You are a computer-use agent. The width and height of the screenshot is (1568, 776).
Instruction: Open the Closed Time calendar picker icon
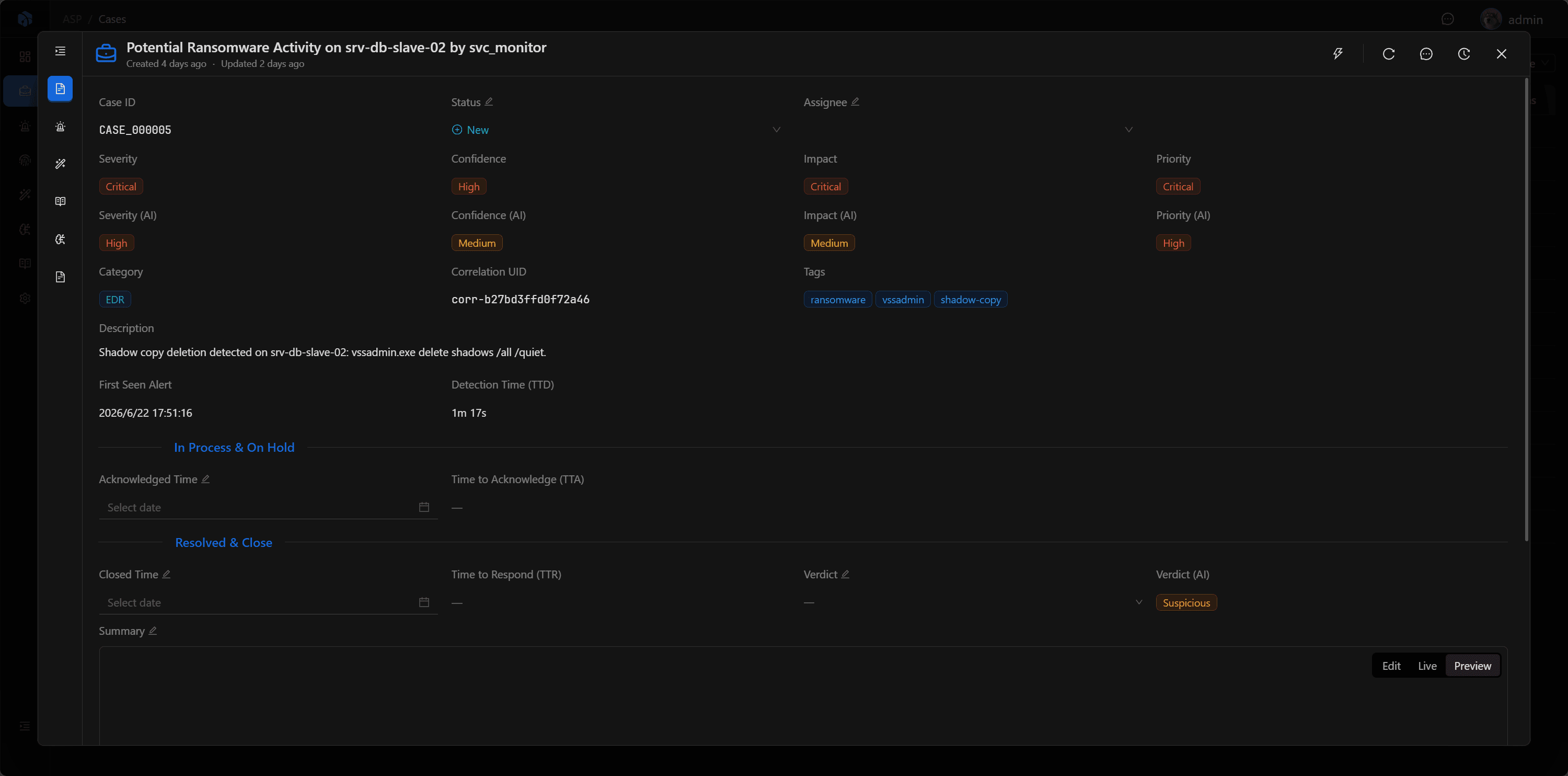[x=424, y=602]
